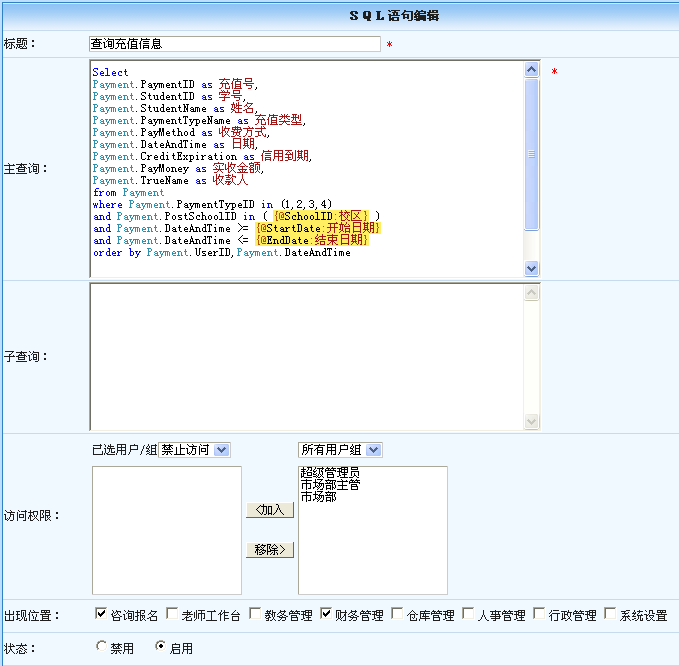Uncheck the 财务管理 checkbox
This screenshot has height=666, width=679.
click(x=326, y=614)
